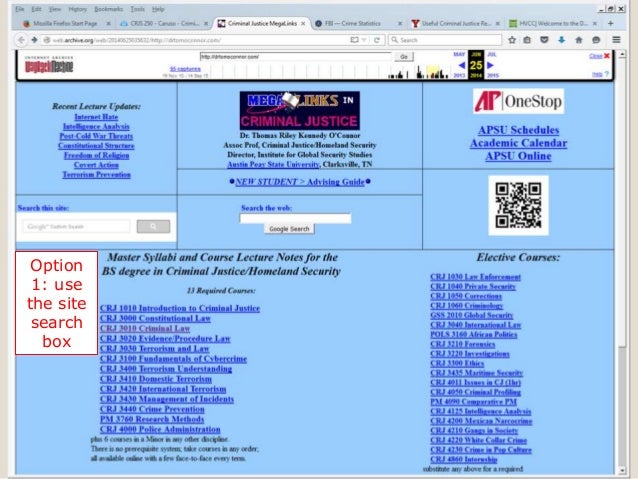Show bookmarks list icon in toolbar
This screenshot has width=638, height=479.
pos(527,40)
